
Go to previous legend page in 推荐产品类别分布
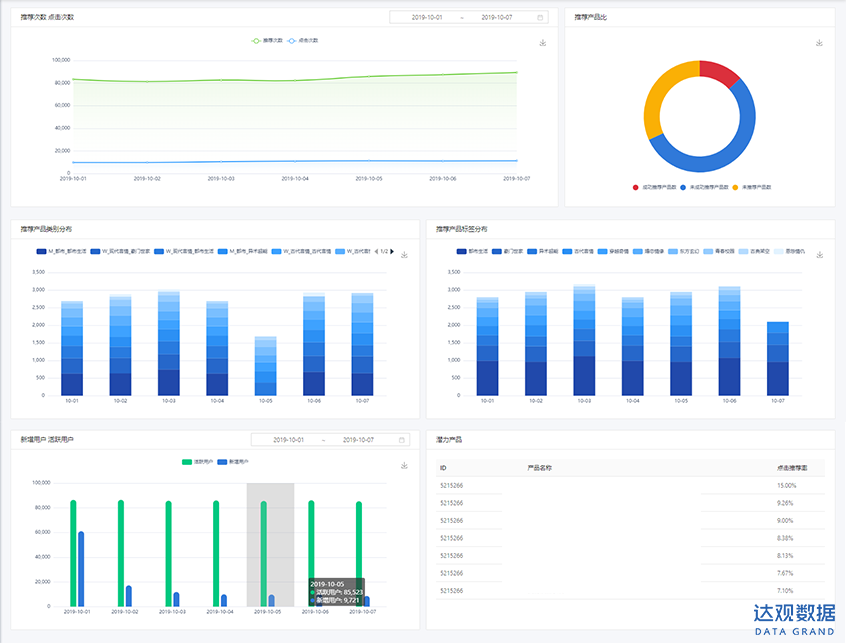click(x=375, y=252)
